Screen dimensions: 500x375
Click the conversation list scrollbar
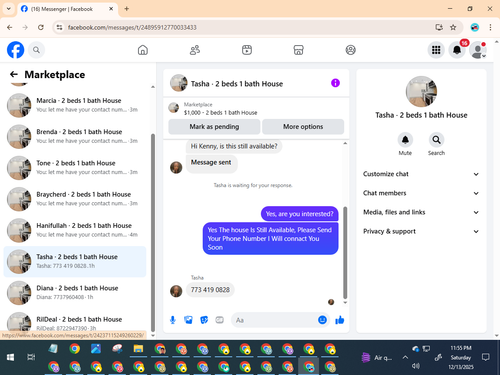153,233
